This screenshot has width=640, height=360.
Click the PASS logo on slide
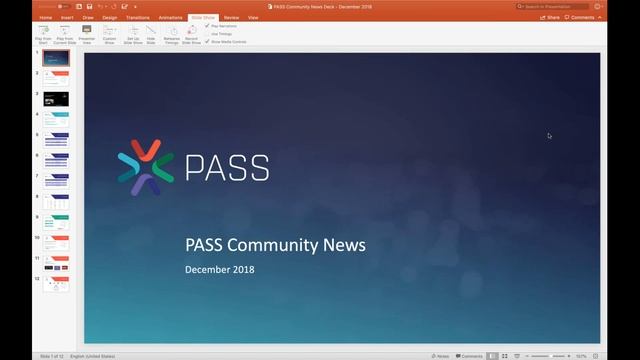click(x=193, y=167)
